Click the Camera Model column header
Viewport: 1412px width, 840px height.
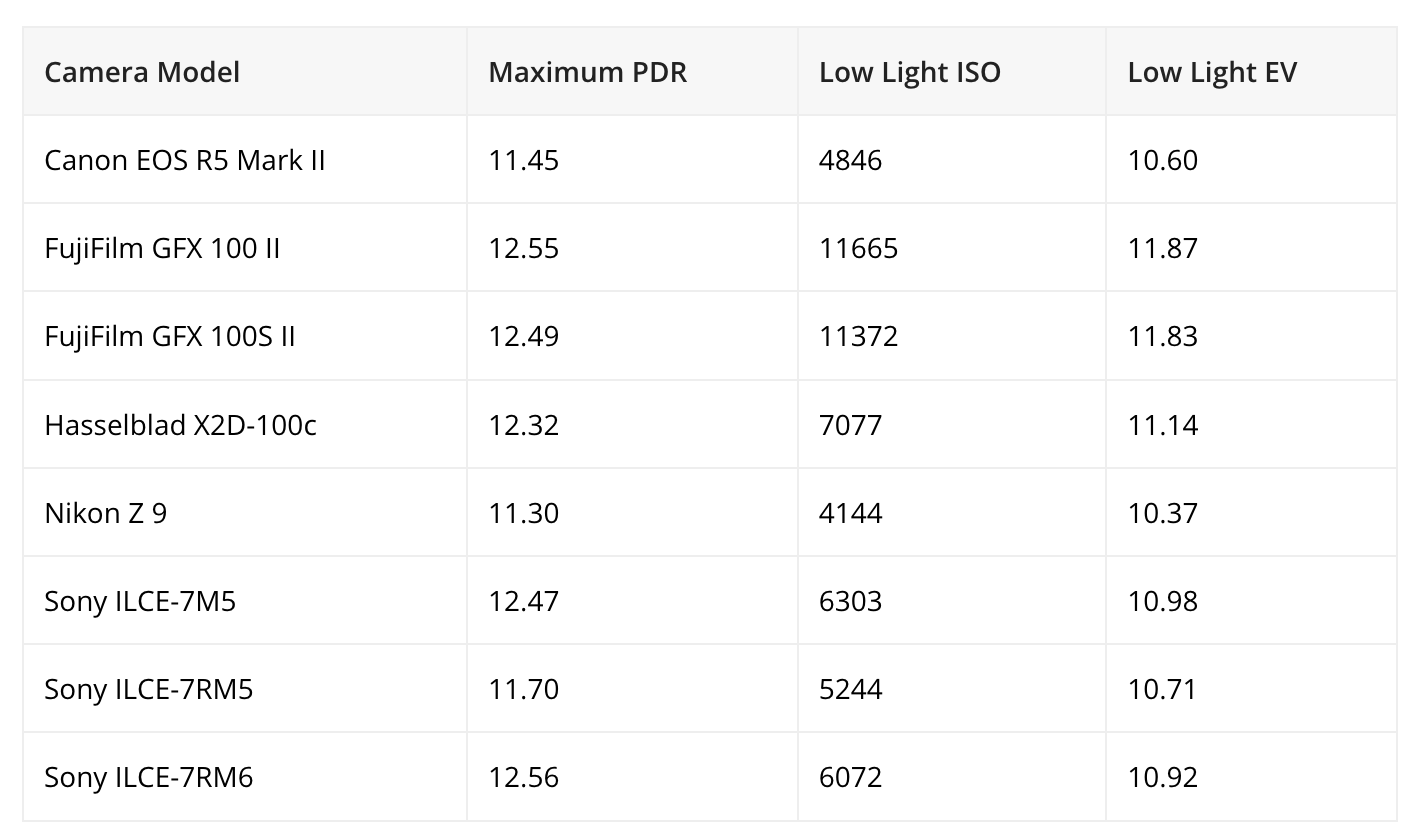(244, 72)
